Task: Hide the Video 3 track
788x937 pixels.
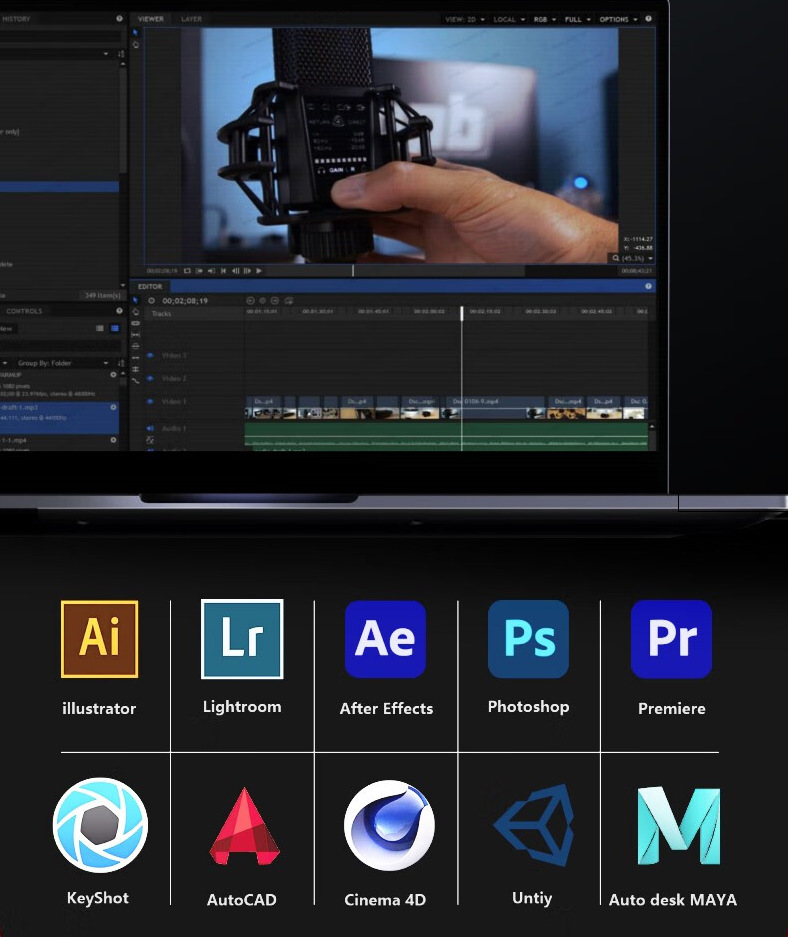Action: (x=150, y=356)
